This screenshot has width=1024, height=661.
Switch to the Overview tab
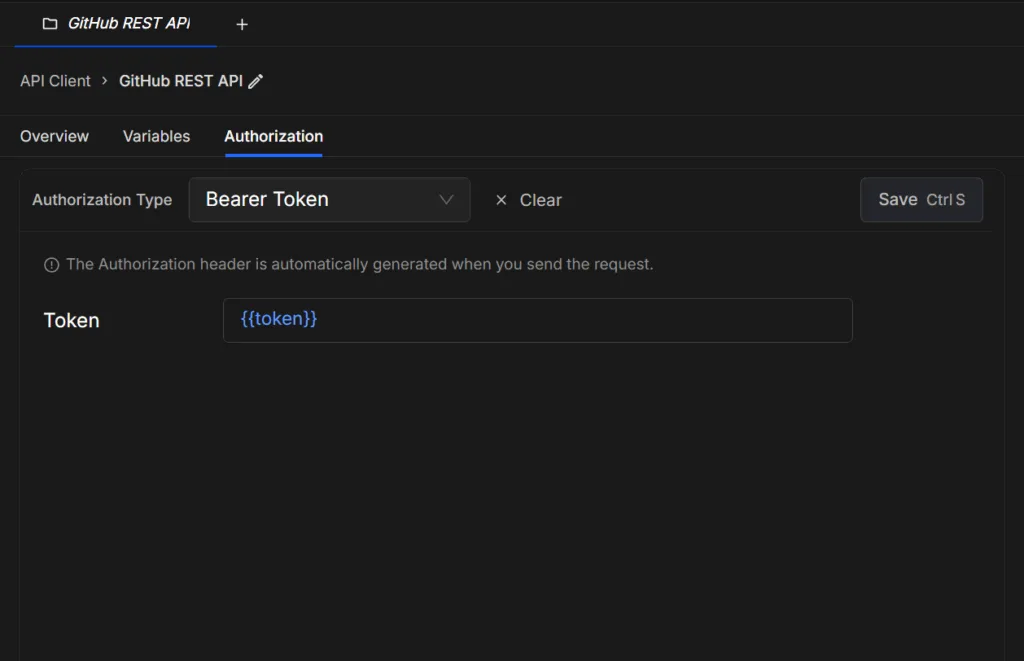[x=54, y=136]
